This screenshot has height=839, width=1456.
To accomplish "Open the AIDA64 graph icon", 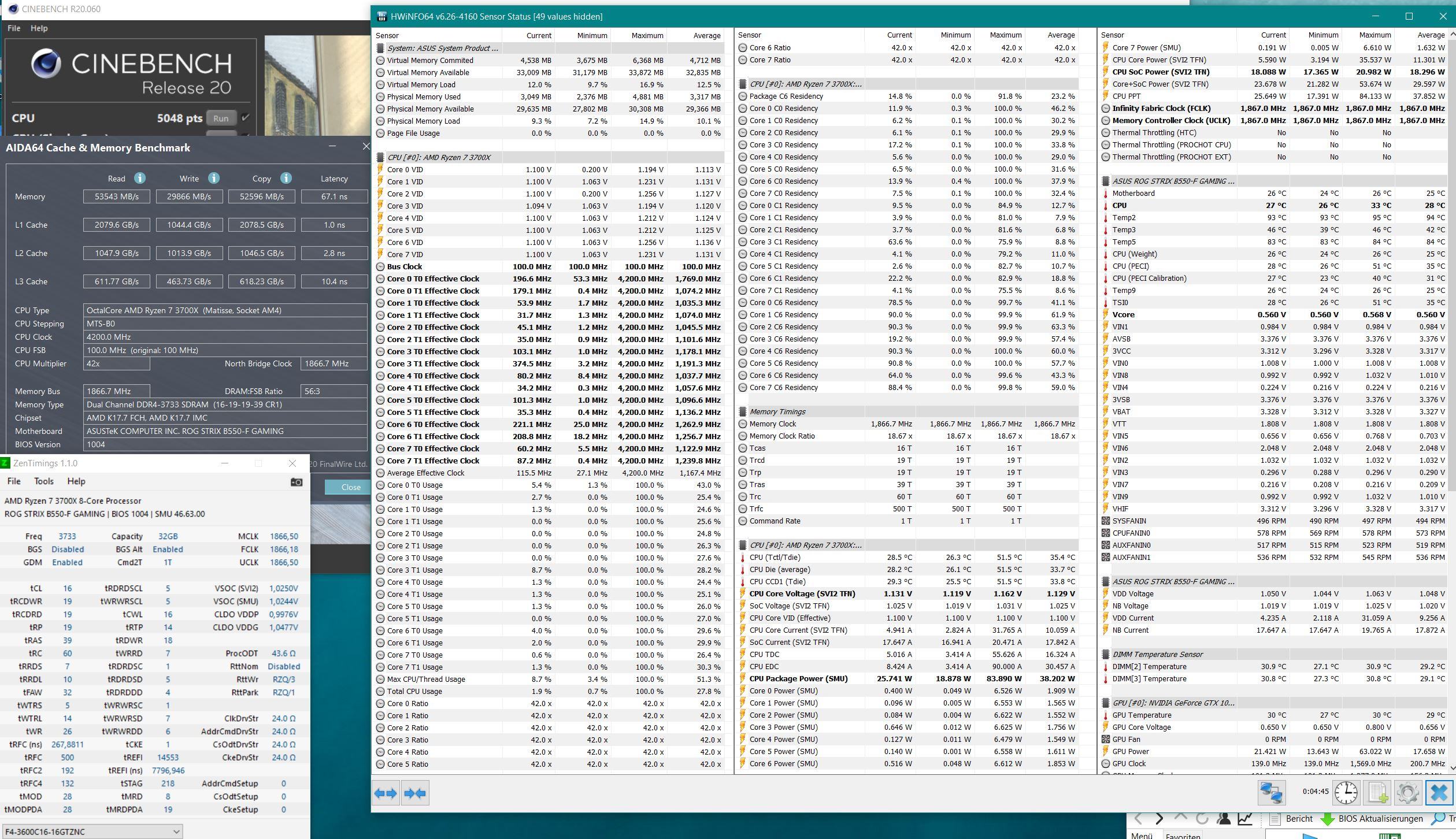I will pyautogui.click(x=1245, y=819).
